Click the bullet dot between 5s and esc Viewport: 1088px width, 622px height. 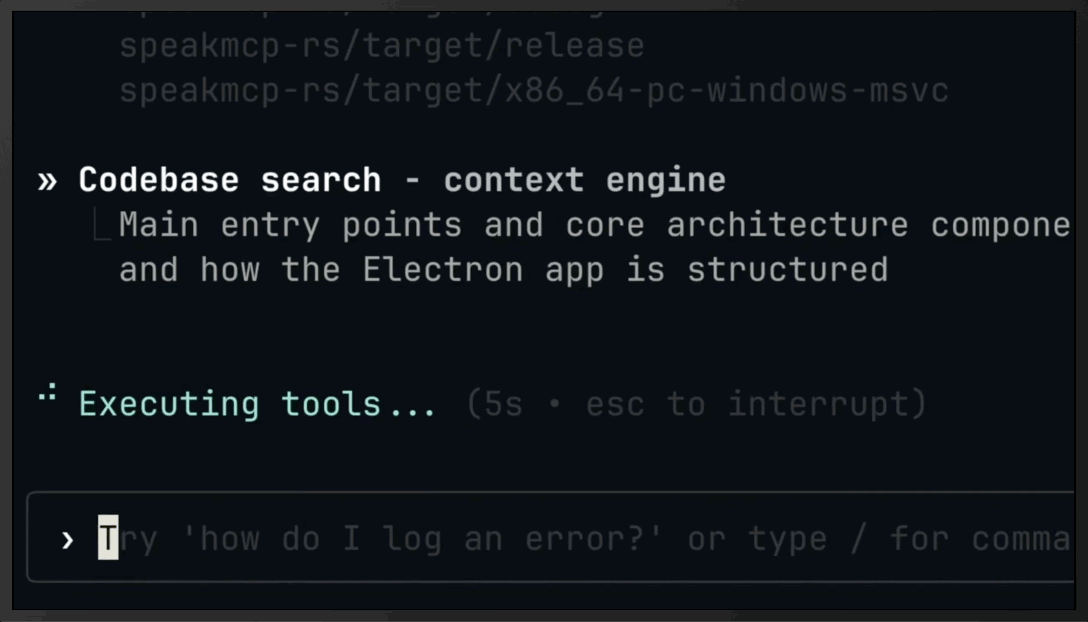click(556, 403)
